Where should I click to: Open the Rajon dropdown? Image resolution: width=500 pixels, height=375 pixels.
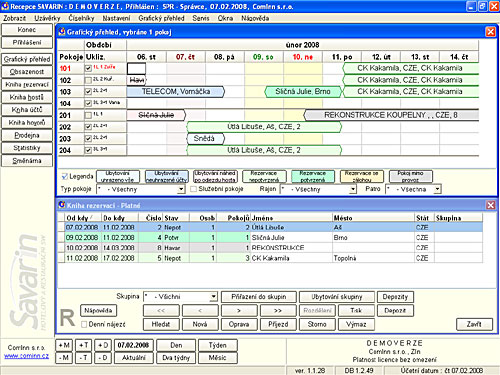tap(353, 189)
